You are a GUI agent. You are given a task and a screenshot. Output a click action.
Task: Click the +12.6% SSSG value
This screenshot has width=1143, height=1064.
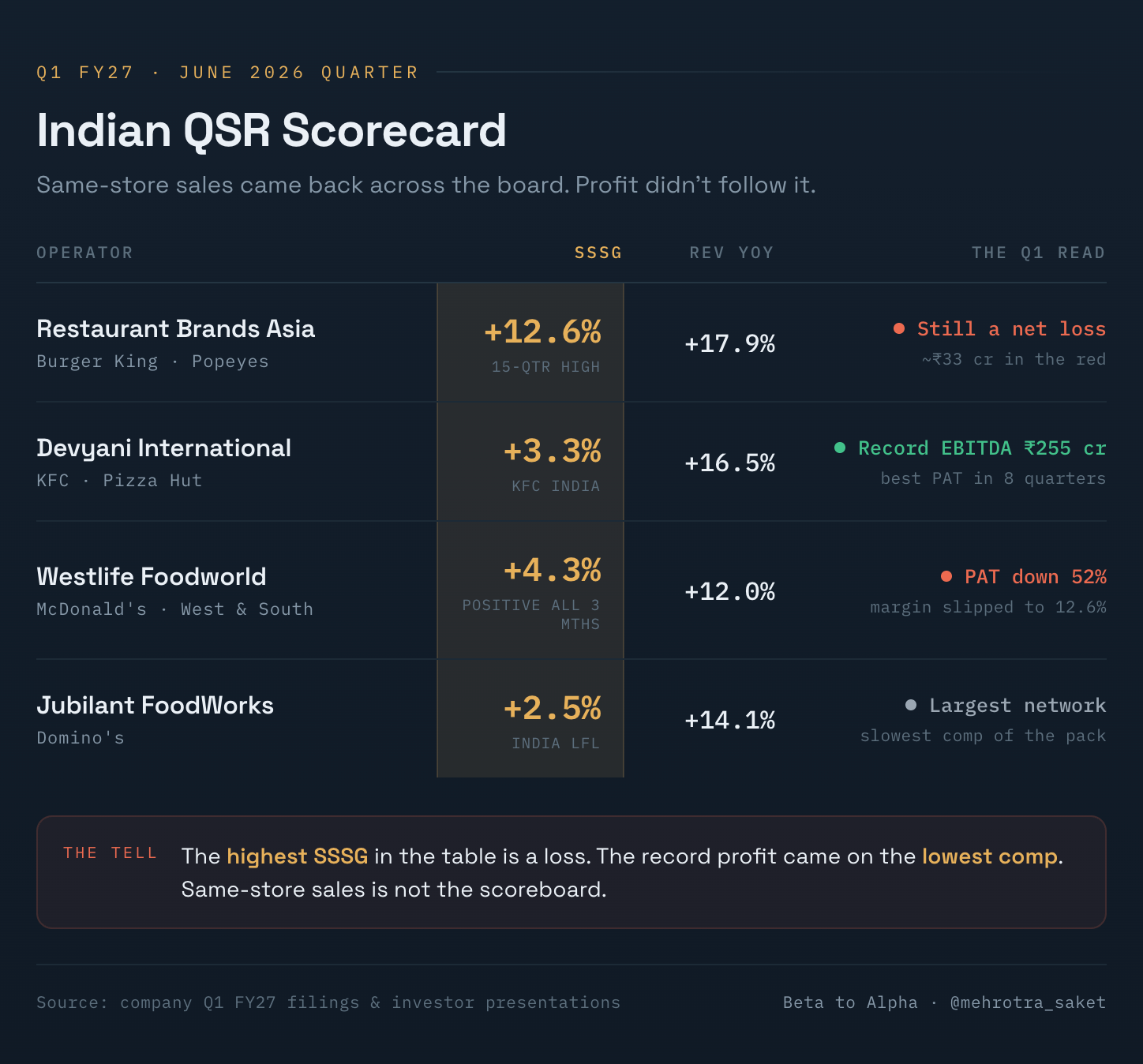543,332
